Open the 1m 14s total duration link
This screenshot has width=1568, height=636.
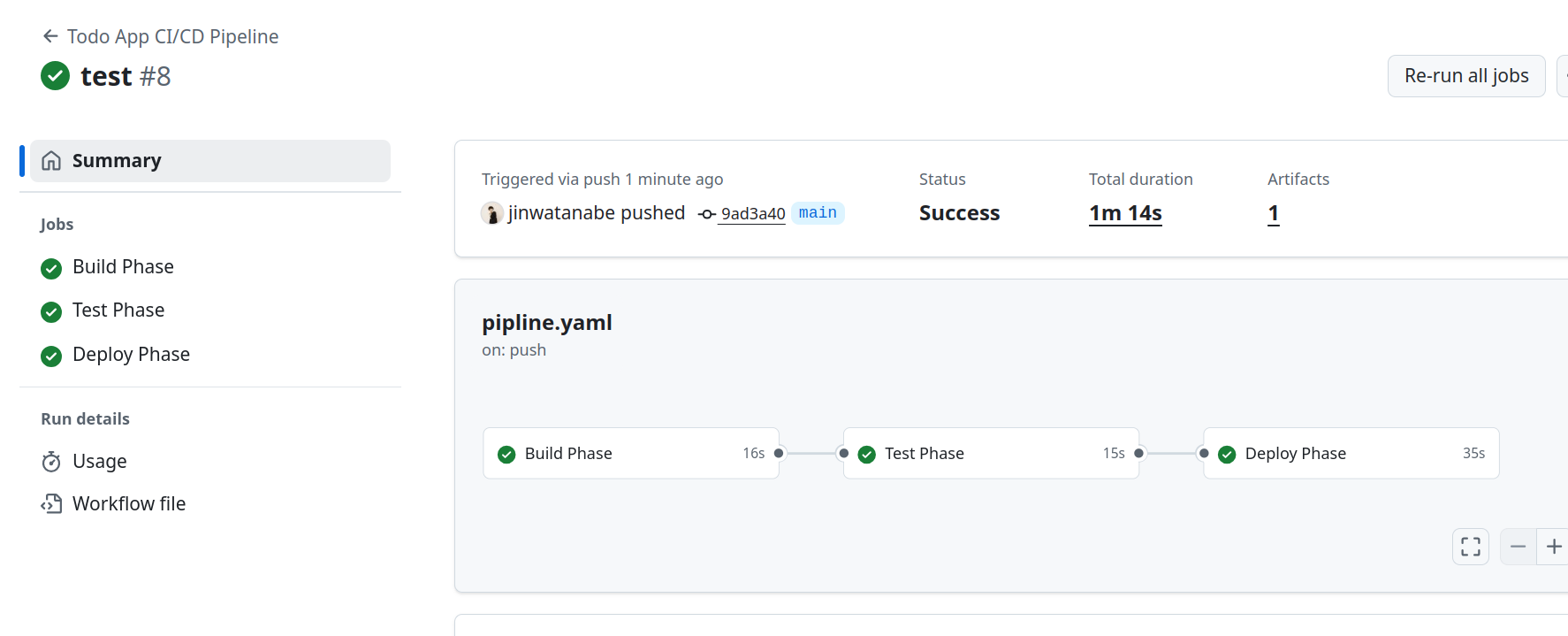[x=1125, y=213]
